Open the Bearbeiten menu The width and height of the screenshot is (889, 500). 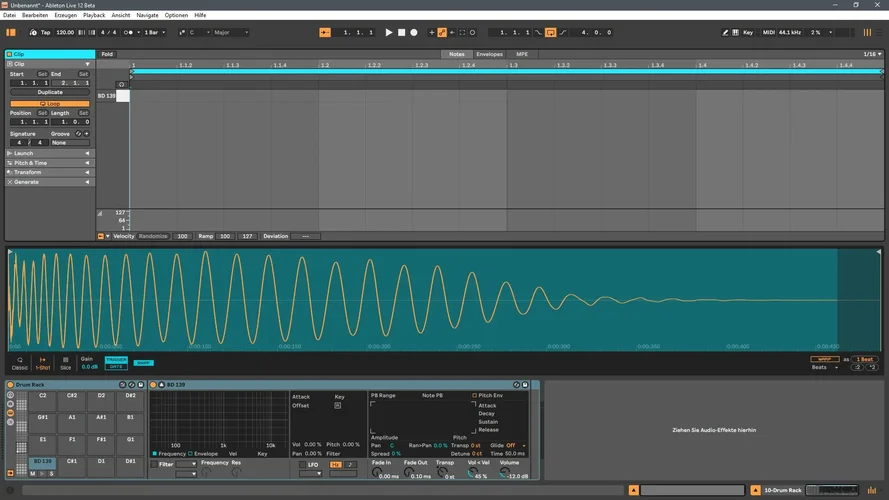click(34, 16)
